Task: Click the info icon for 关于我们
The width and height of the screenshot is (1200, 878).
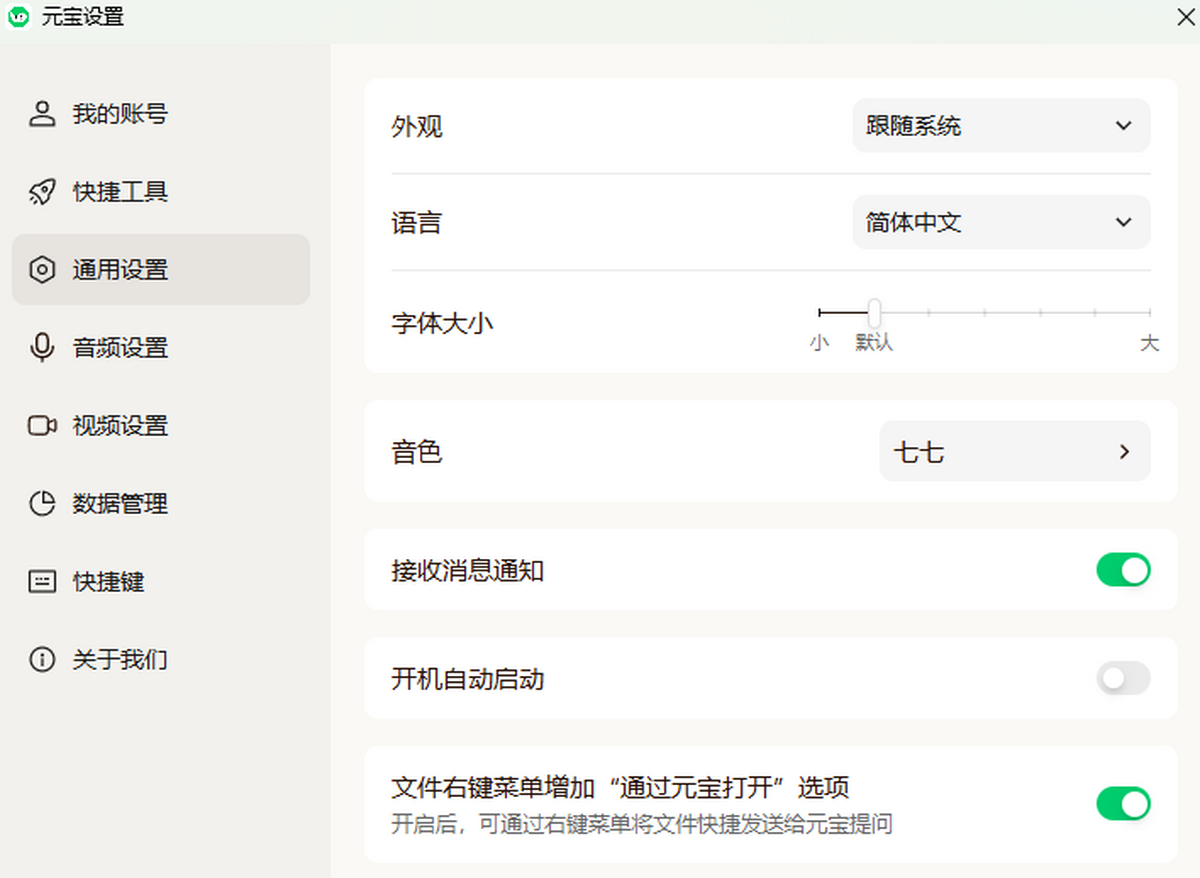Action: (42, 660)
